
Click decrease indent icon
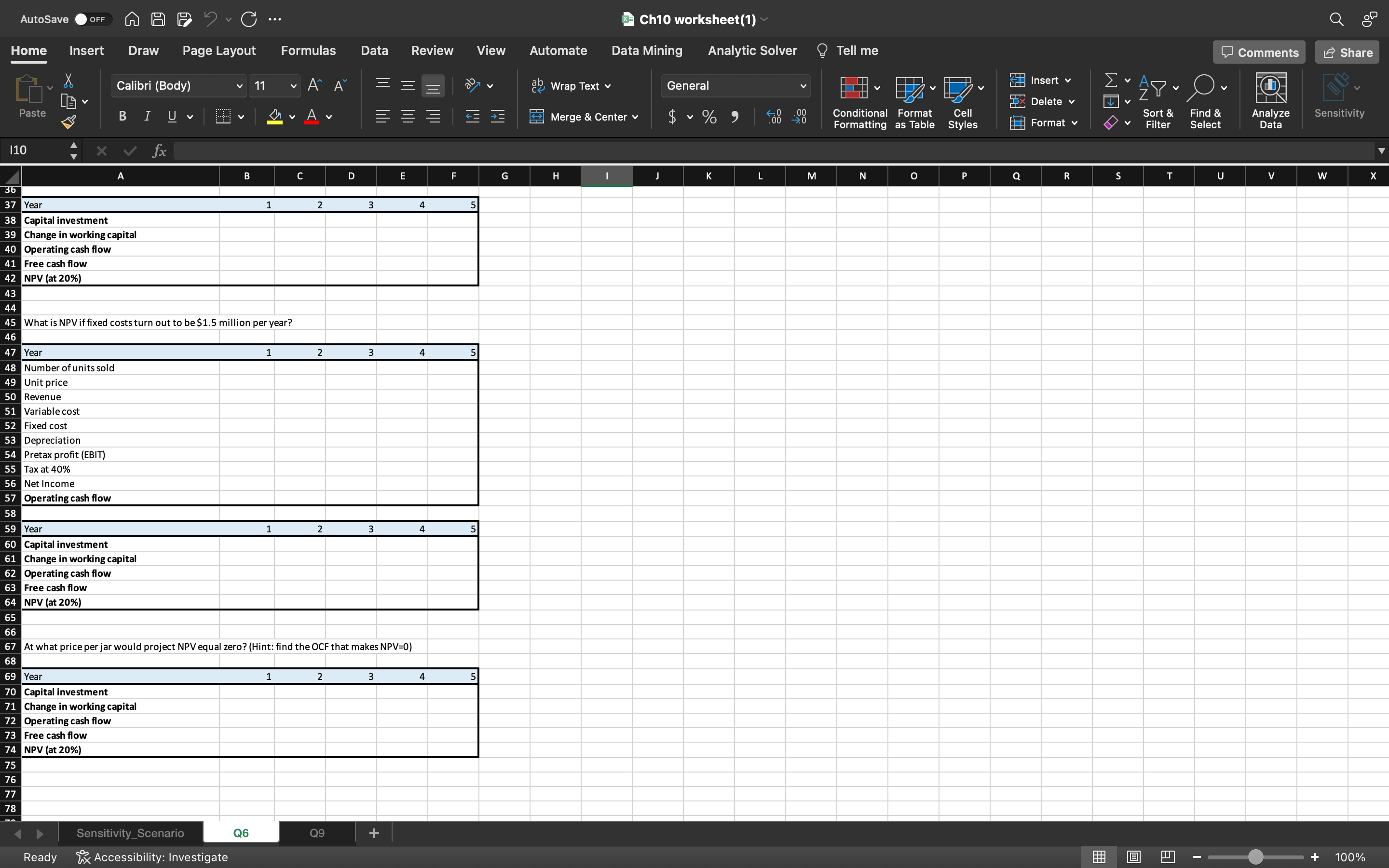click(x=472, y=117)
